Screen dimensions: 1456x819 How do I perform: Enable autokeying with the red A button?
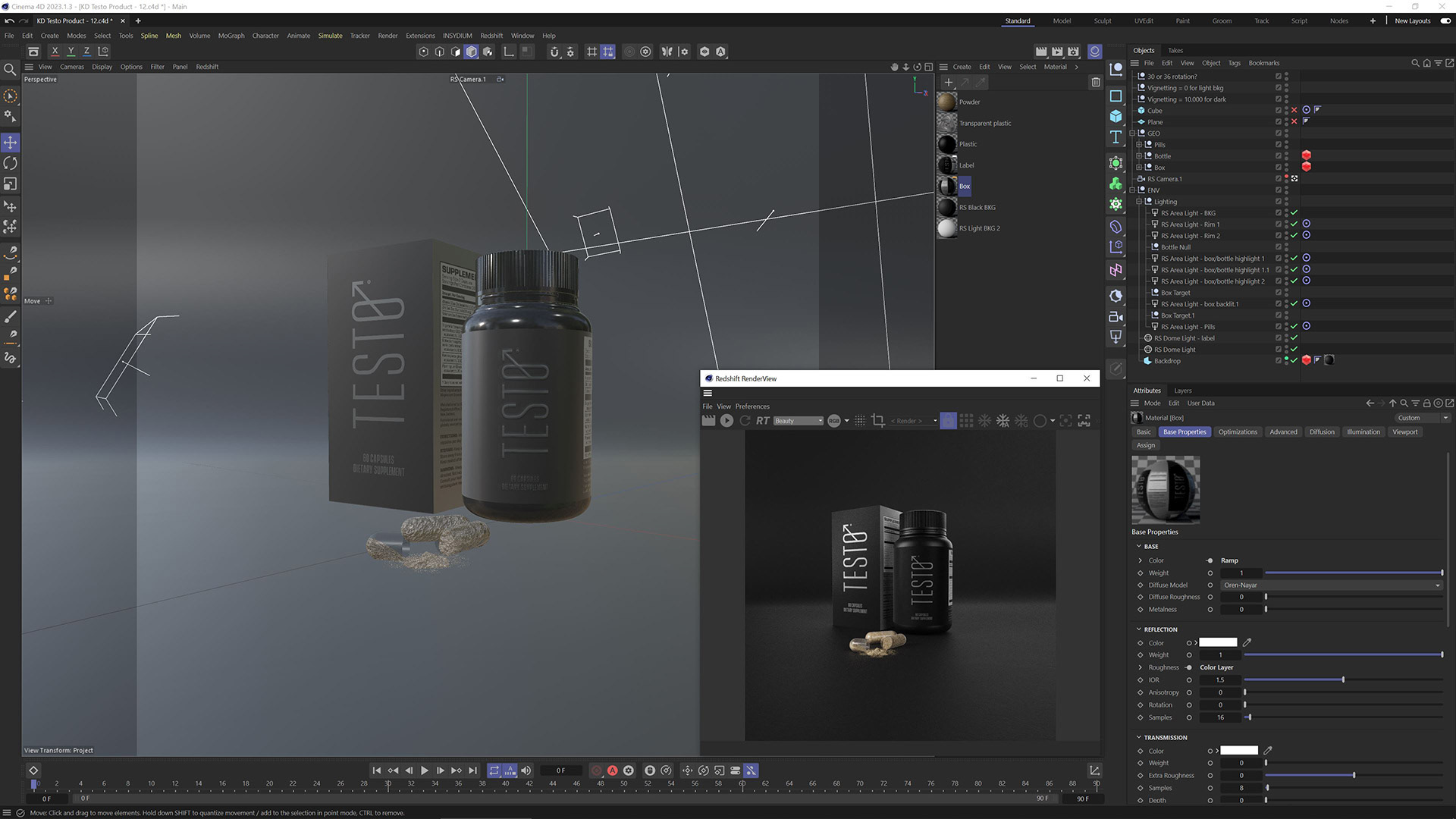point(612,770)
